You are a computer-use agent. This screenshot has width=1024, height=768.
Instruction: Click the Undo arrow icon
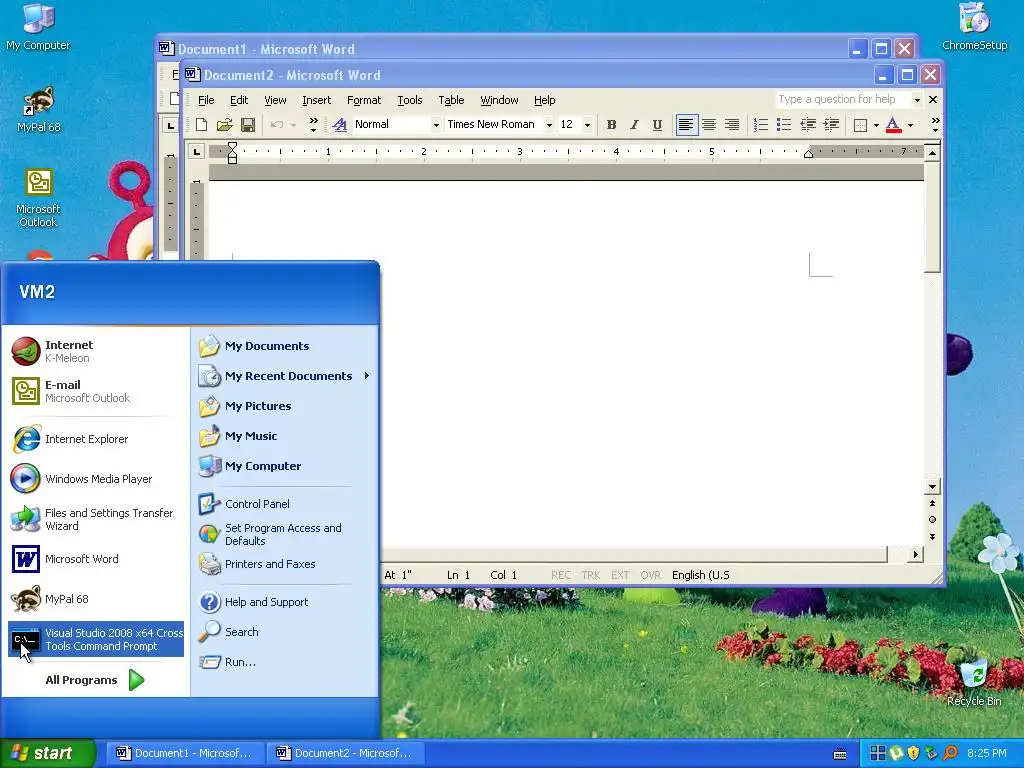tap(277, 125)
